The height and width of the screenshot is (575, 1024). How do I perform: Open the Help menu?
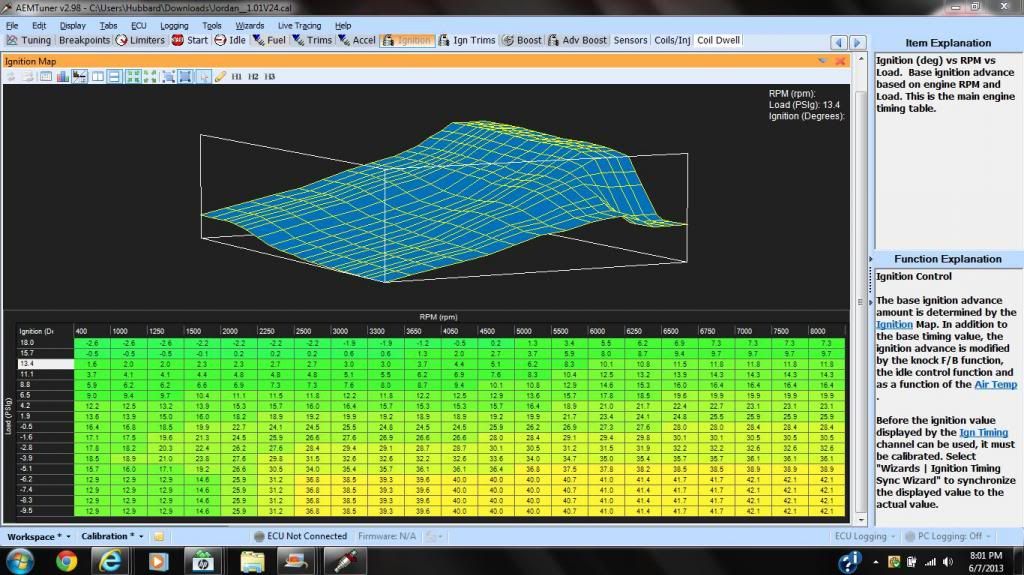click(343, 25)
